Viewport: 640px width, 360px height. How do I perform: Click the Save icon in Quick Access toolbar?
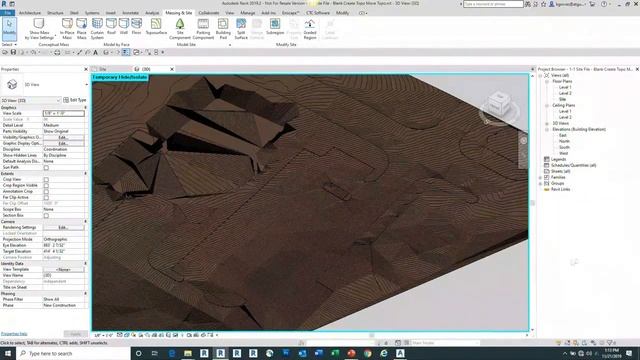13,52
